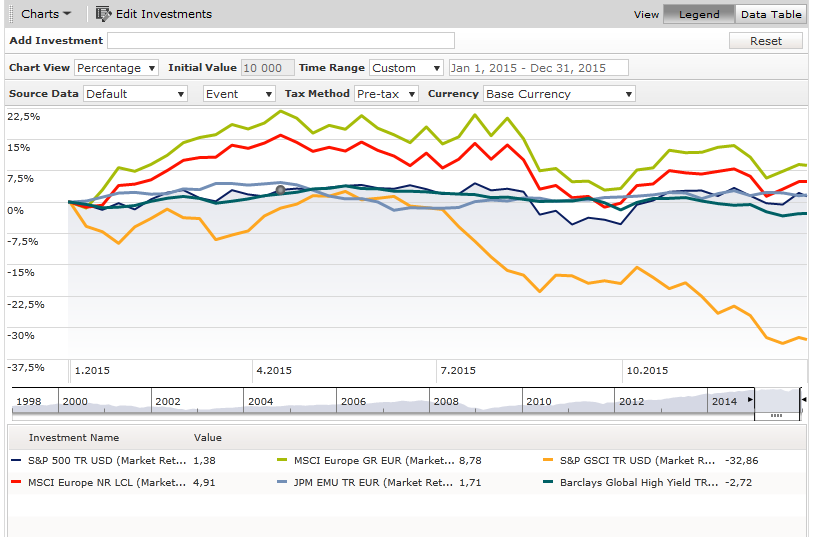The image size is (813, 537).
Task: Click the MSCI Europe GR EUR green swatch
Action: pyautogui.click(x=282, y=460)
